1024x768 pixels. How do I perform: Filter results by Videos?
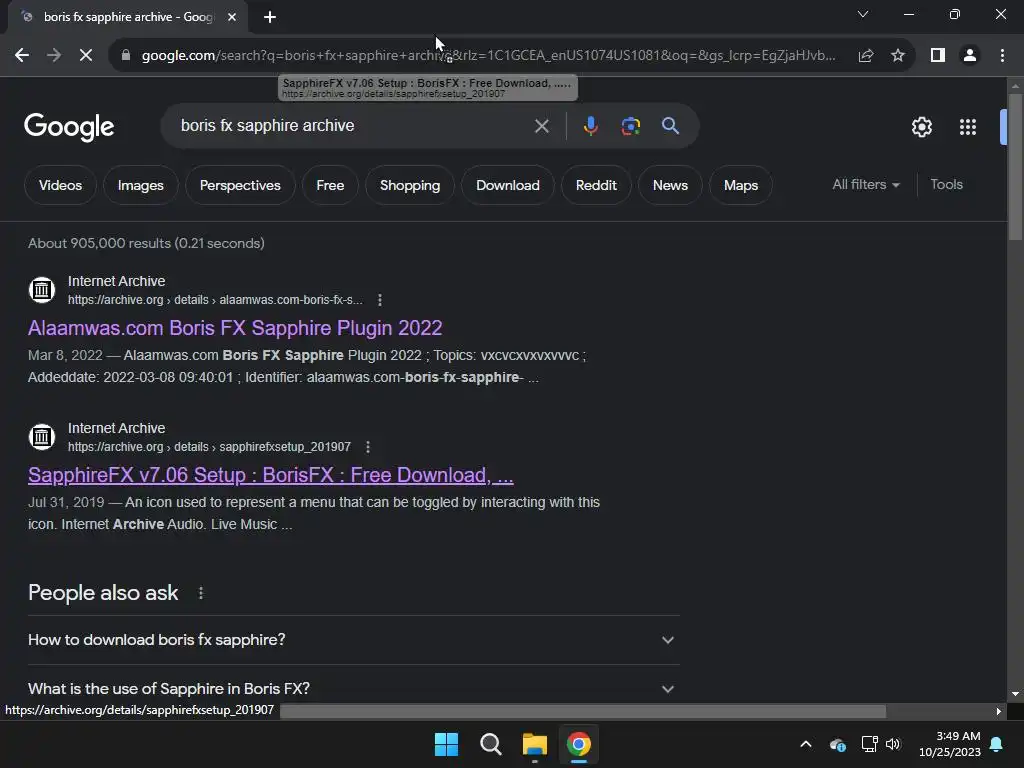[60, 185]
